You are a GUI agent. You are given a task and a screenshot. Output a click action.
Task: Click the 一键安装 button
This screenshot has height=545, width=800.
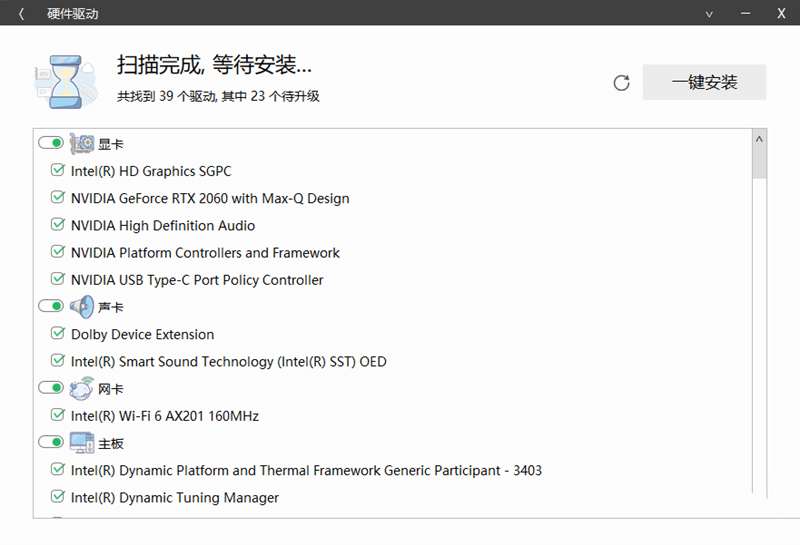pyautogui.click(x=704, y=83)
